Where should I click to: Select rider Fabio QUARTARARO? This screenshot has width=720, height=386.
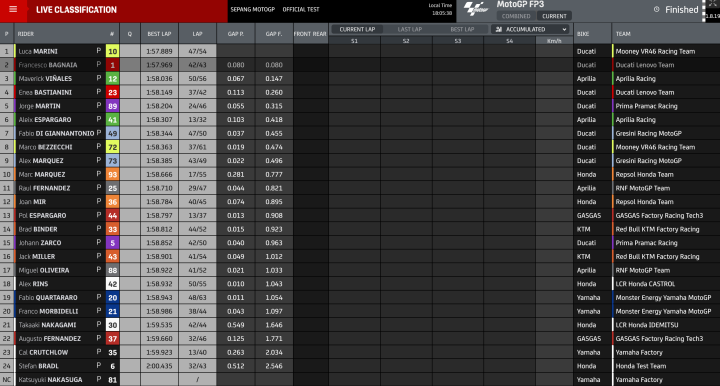pyautogui.click(x=48, y=297)
